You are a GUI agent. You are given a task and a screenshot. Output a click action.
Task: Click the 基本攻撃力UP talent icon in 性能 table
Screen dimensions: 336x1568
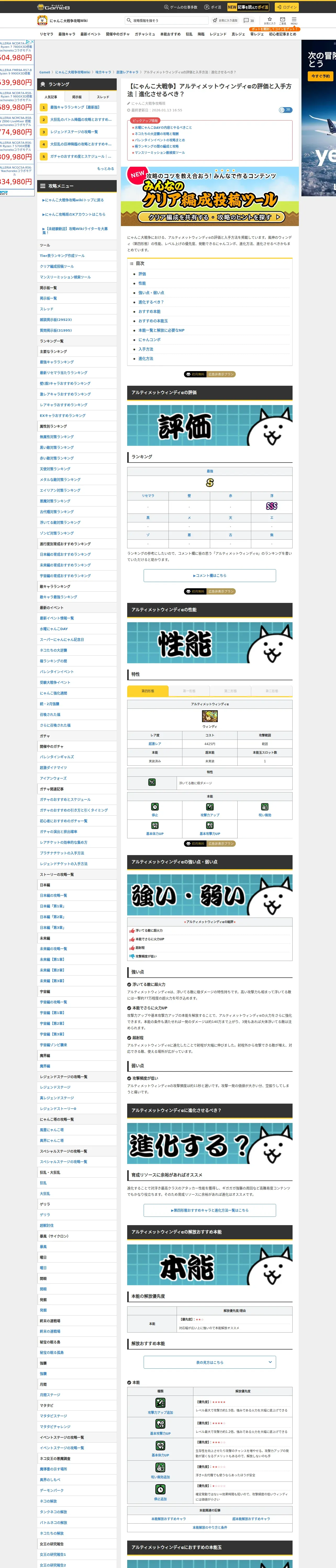click(210, 825)
